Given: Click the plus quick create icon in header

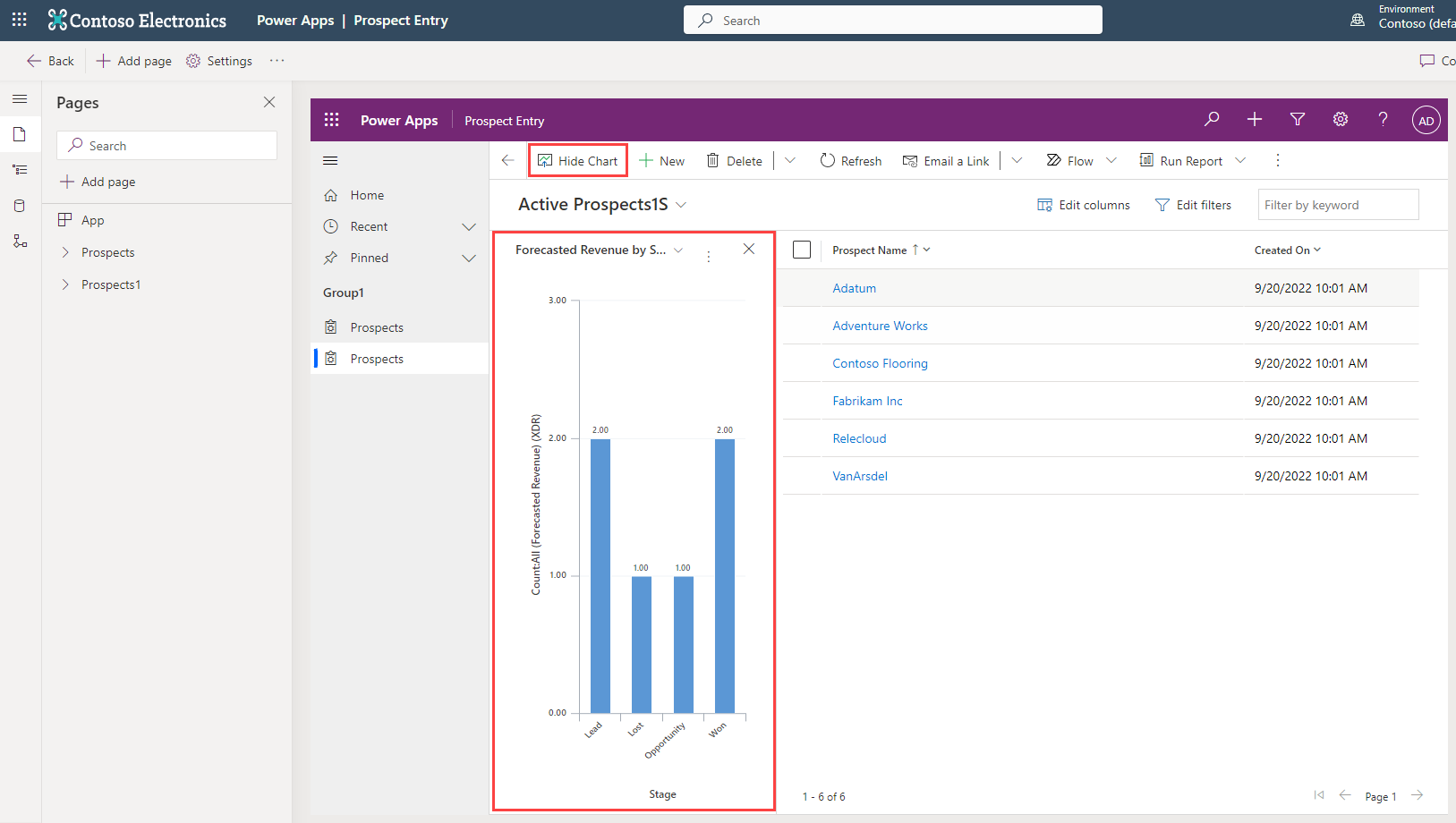Looking at the screenshot, I should 1255,119.
